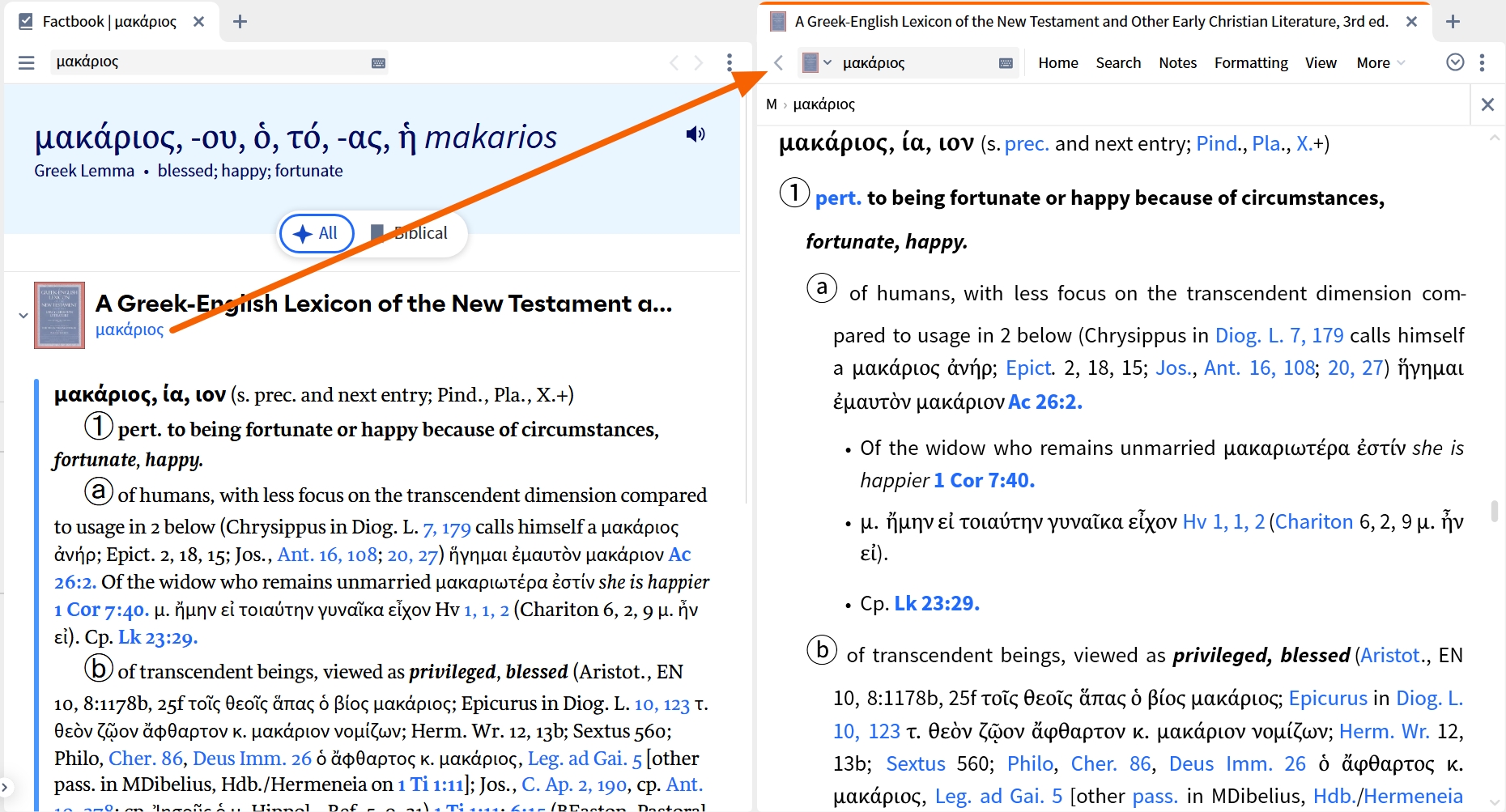Click the Factbook tab icon
The image size is (1506, 812).
26,22
